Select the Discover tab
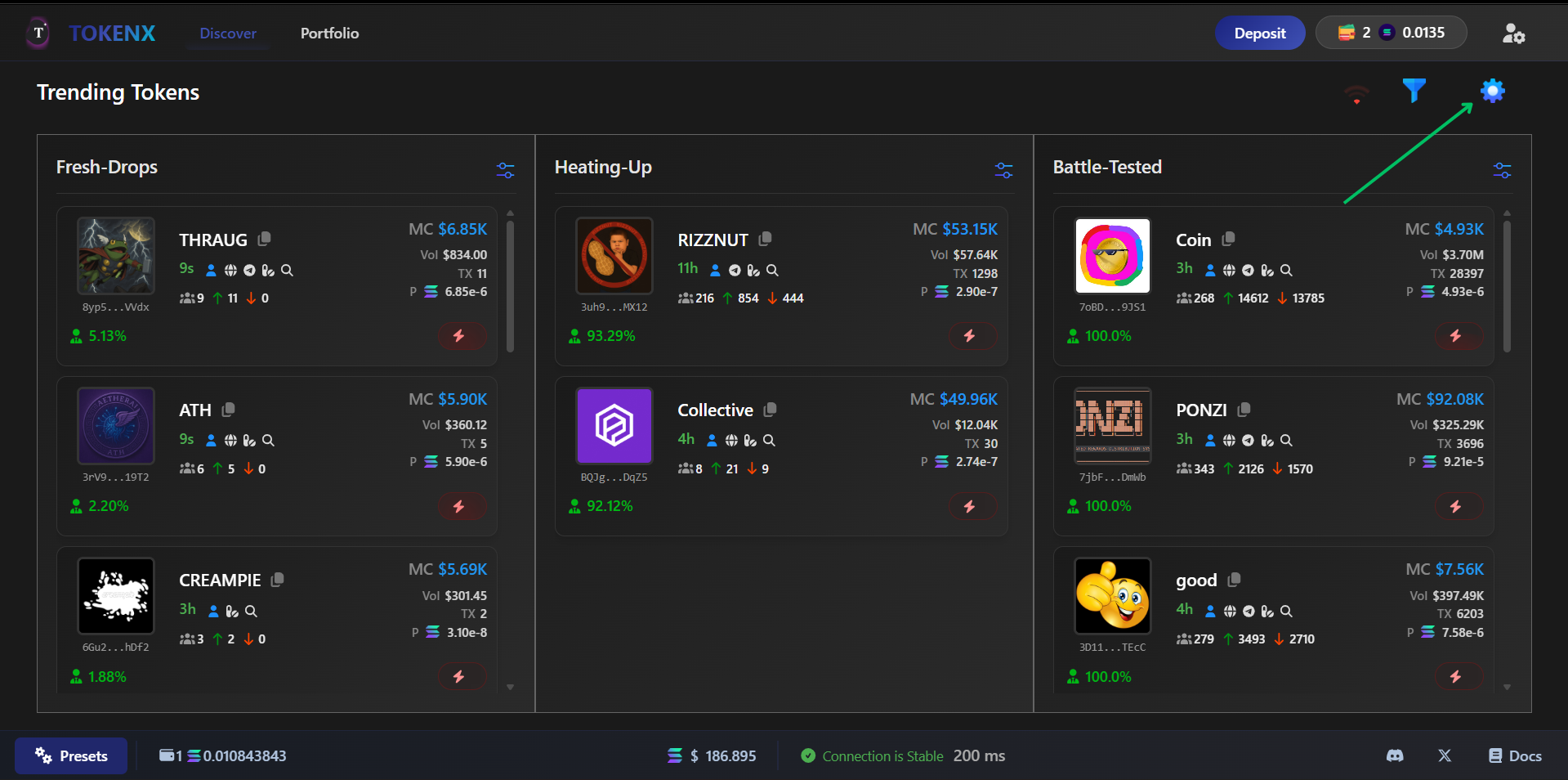 point(227,34)
